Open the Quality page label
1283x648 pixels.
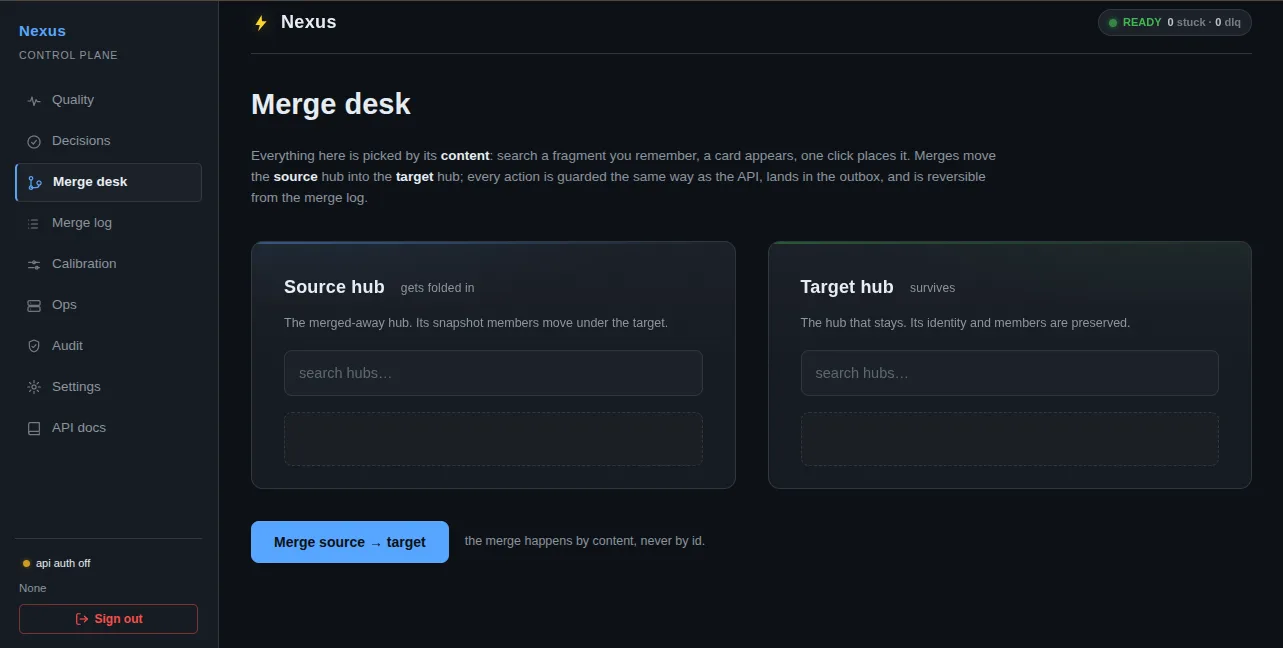click(x=73, y=100)
